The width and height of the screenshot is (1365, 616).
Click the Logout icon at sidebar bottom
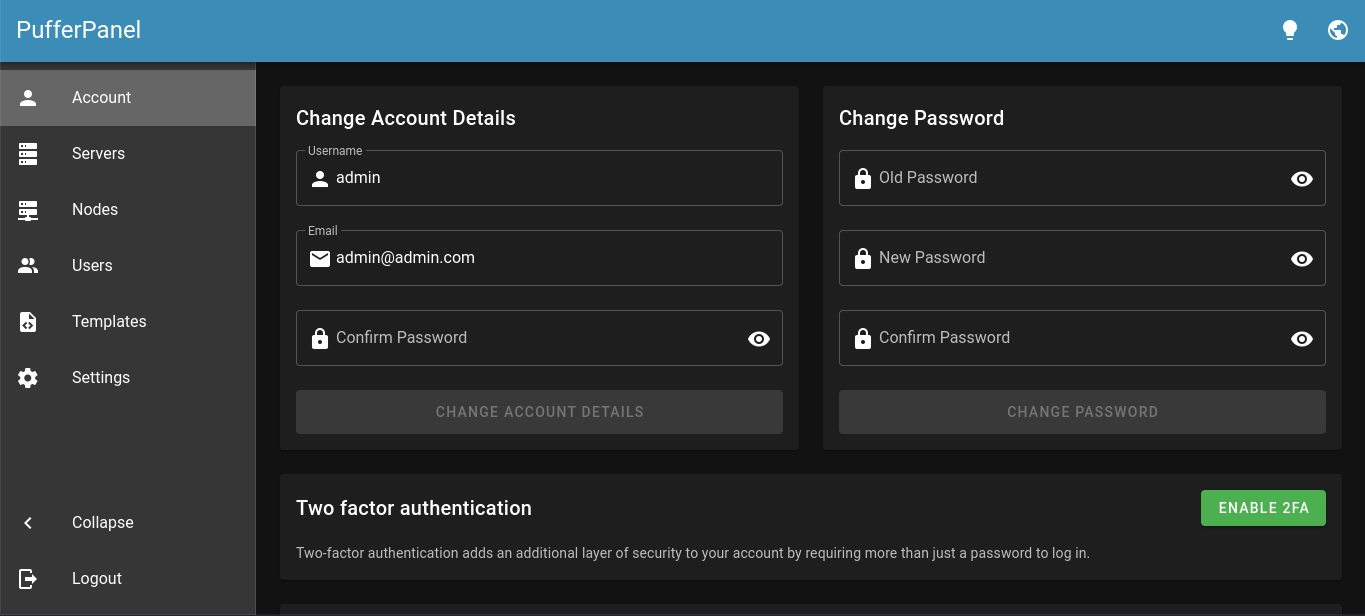27,578
